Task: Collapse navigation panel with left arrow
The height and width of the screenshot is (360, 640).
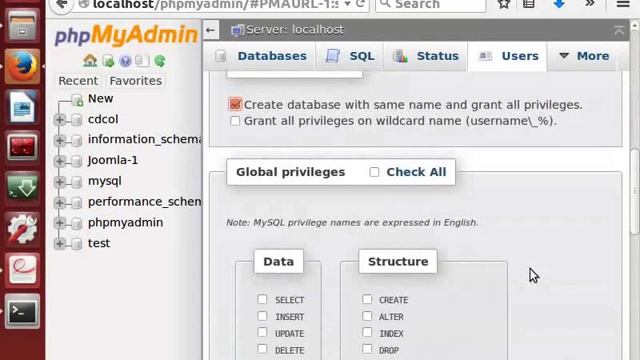Action: pos(211,30)
